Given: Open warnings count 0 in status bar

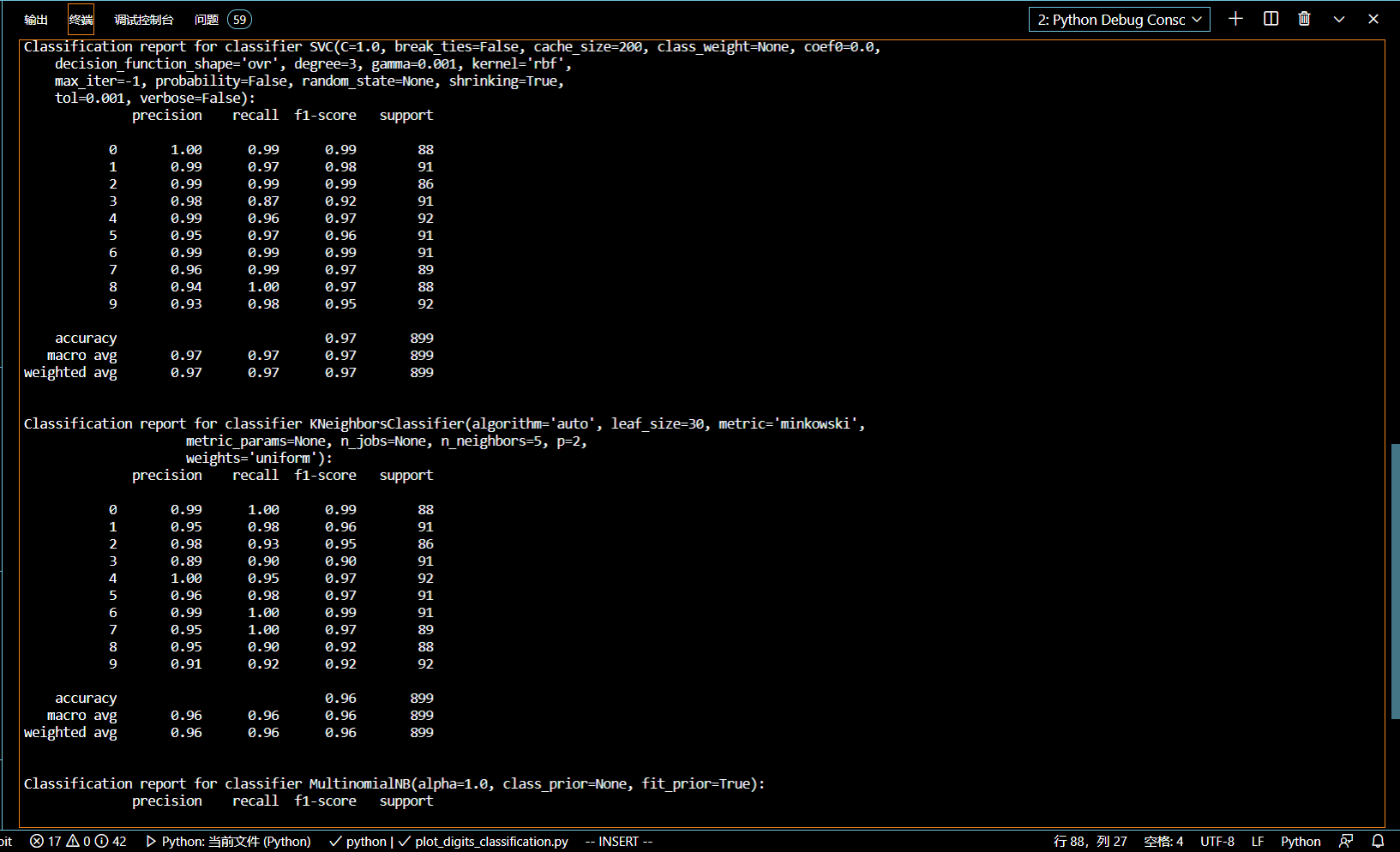Looking at the screenshot, I should click(x=78, y=842).
